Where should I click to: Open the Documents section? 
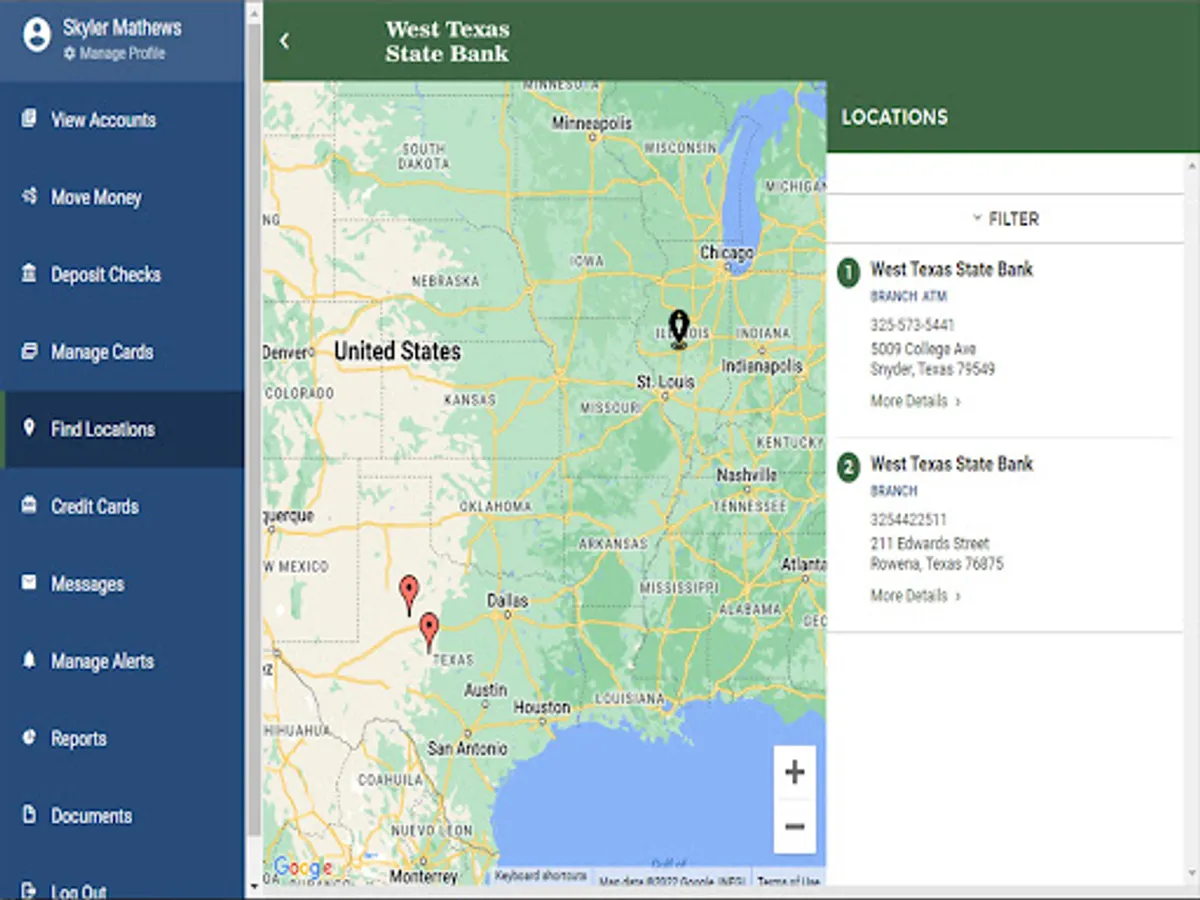point(91,816)
